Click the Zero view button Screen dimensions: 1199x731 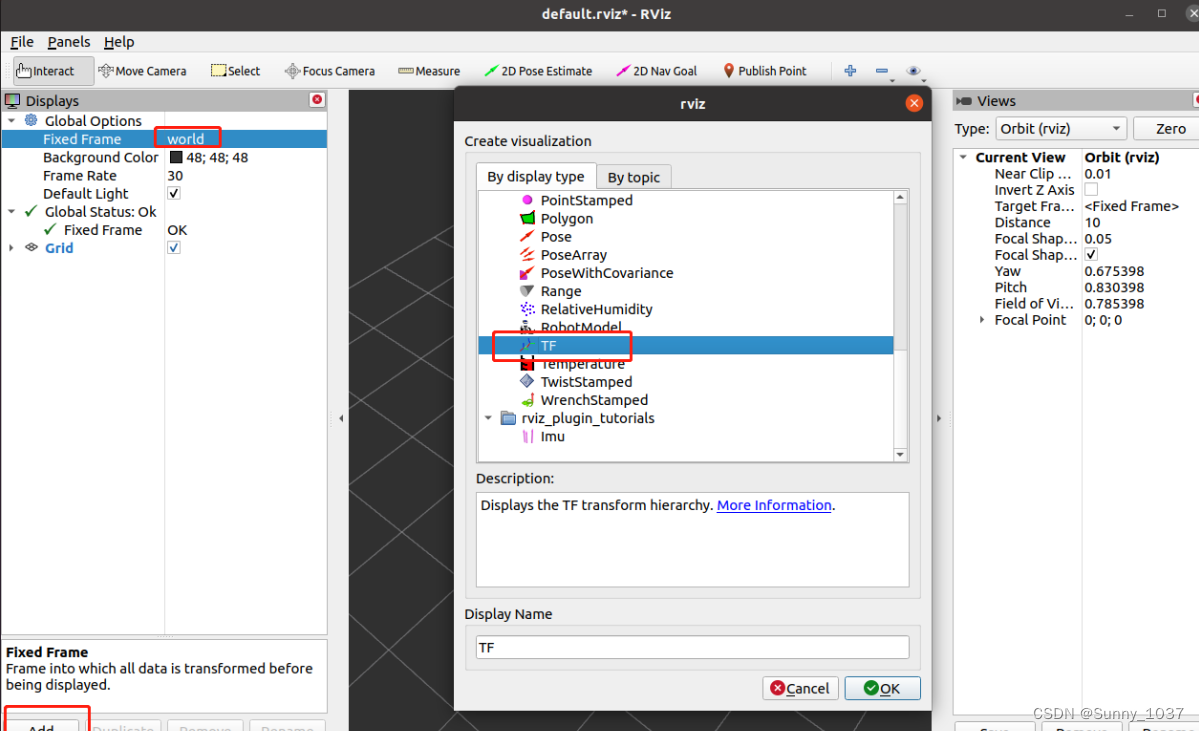pos(1168,128)
